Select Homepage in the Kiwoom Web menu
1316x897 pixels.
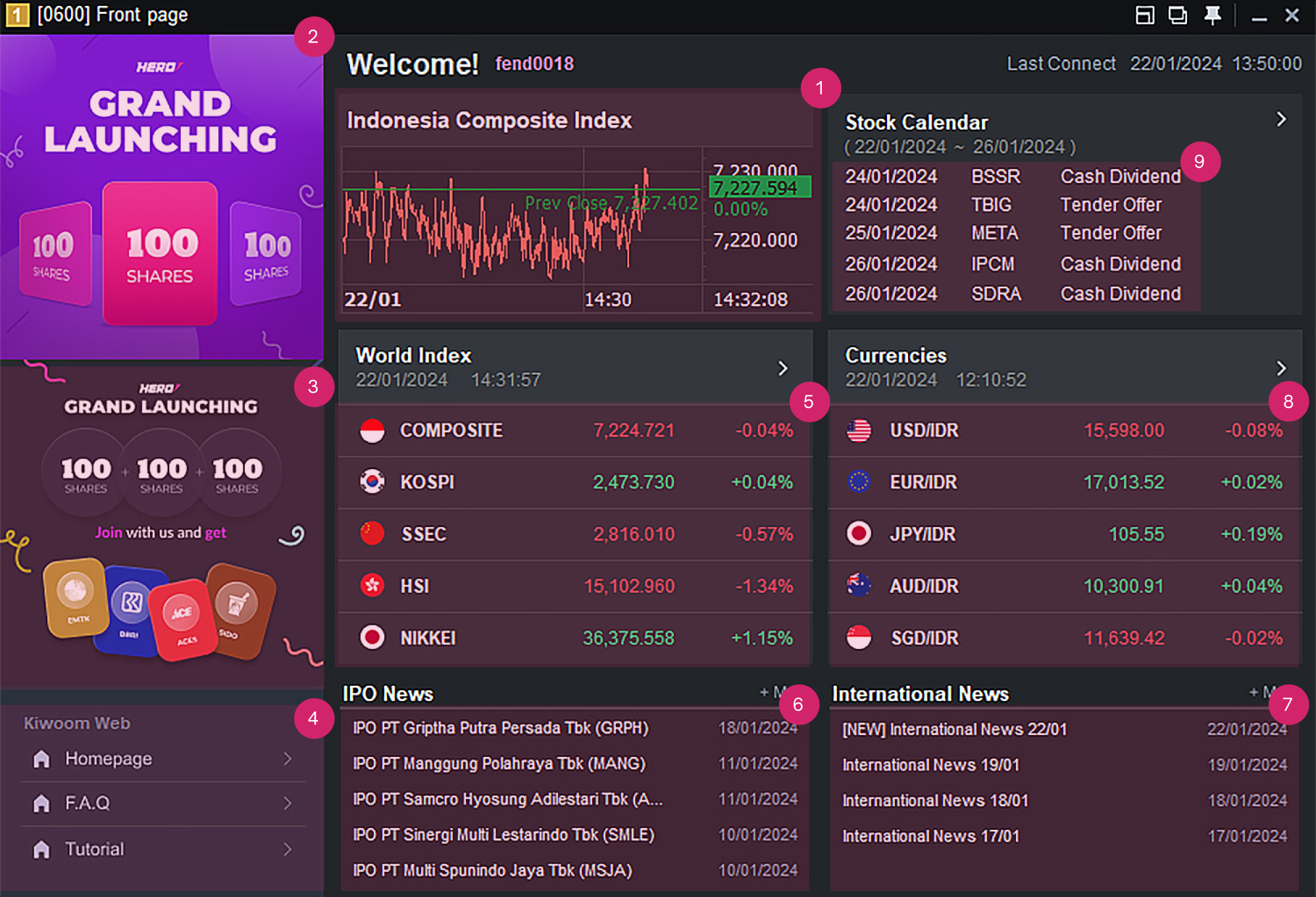click(x=109, y=758)
